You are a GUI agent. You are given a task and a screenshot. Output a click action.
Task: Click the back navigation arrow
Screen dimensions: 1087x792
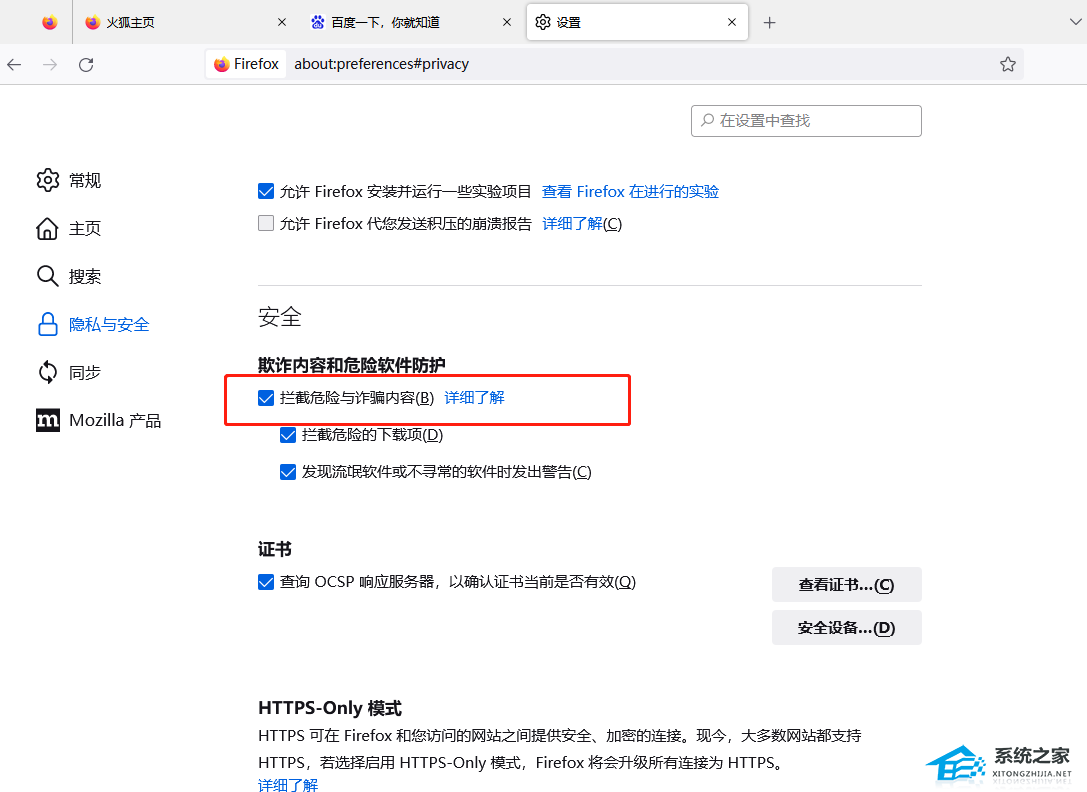click(14, 65)
